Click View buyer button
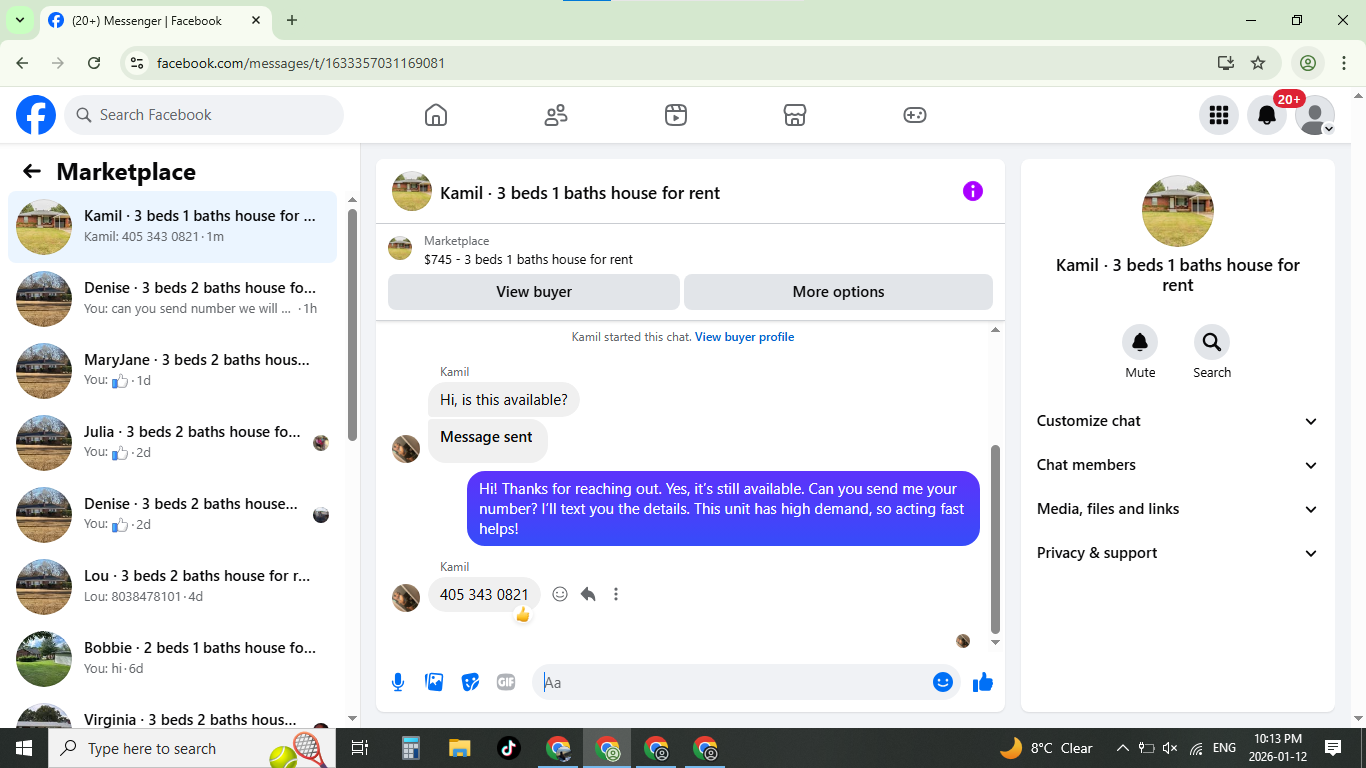1366x768 pixels. click(534, 292)
